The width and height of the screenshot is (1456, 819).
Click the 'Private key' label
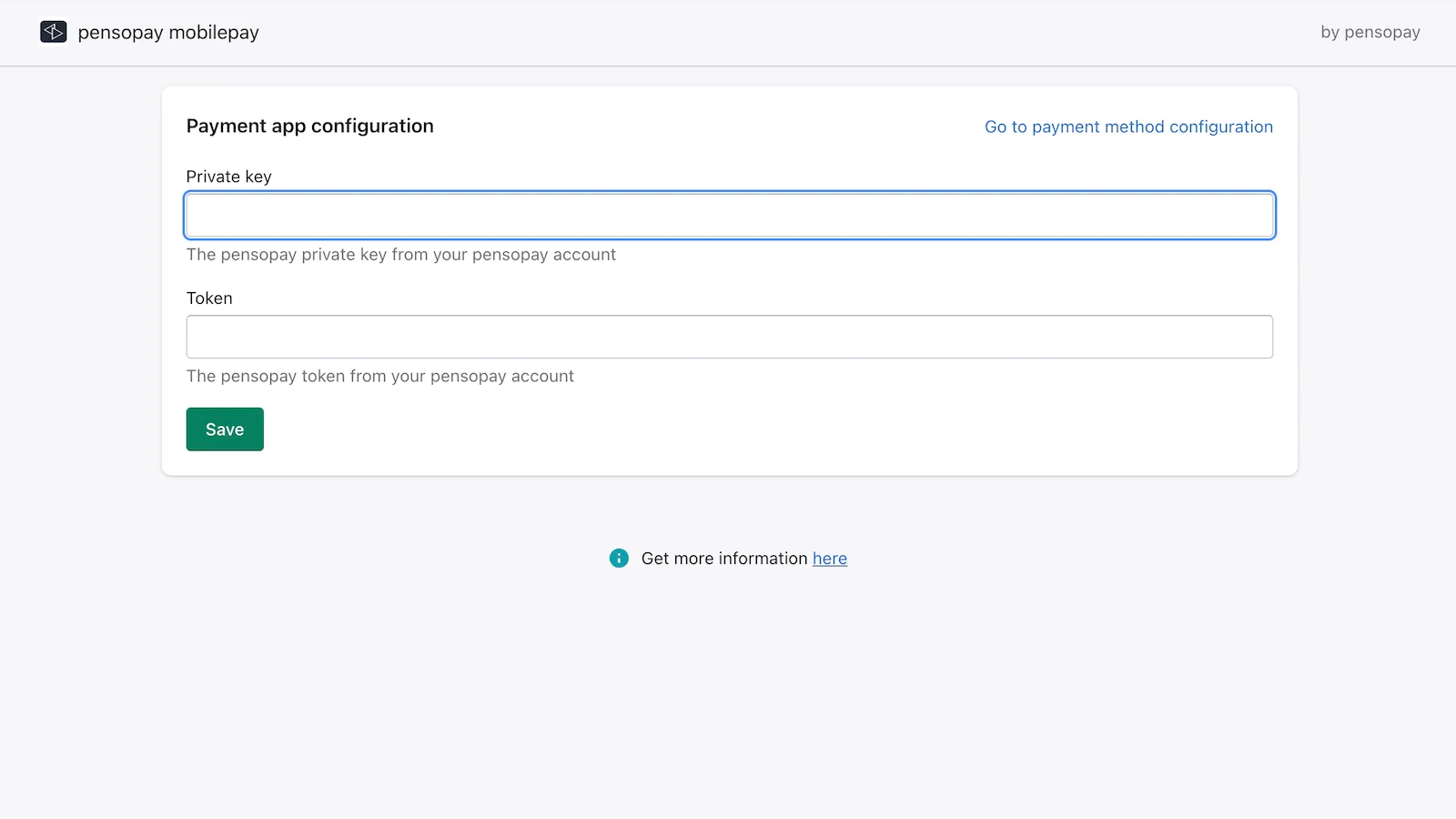point(229,177)
